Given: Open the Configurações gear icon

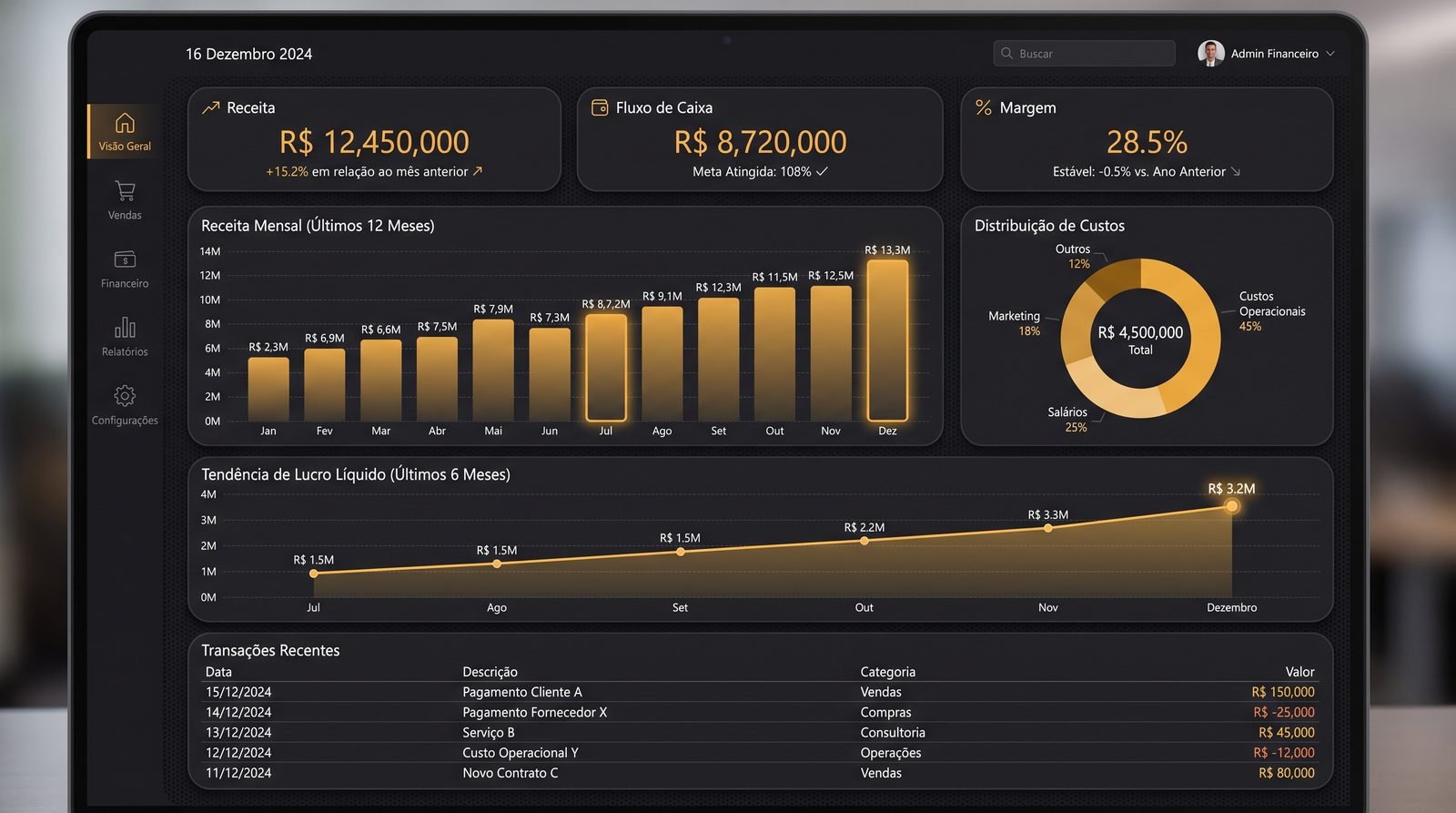Looking at the screenshot, I should pyautogui.click(x=125, y=395).
